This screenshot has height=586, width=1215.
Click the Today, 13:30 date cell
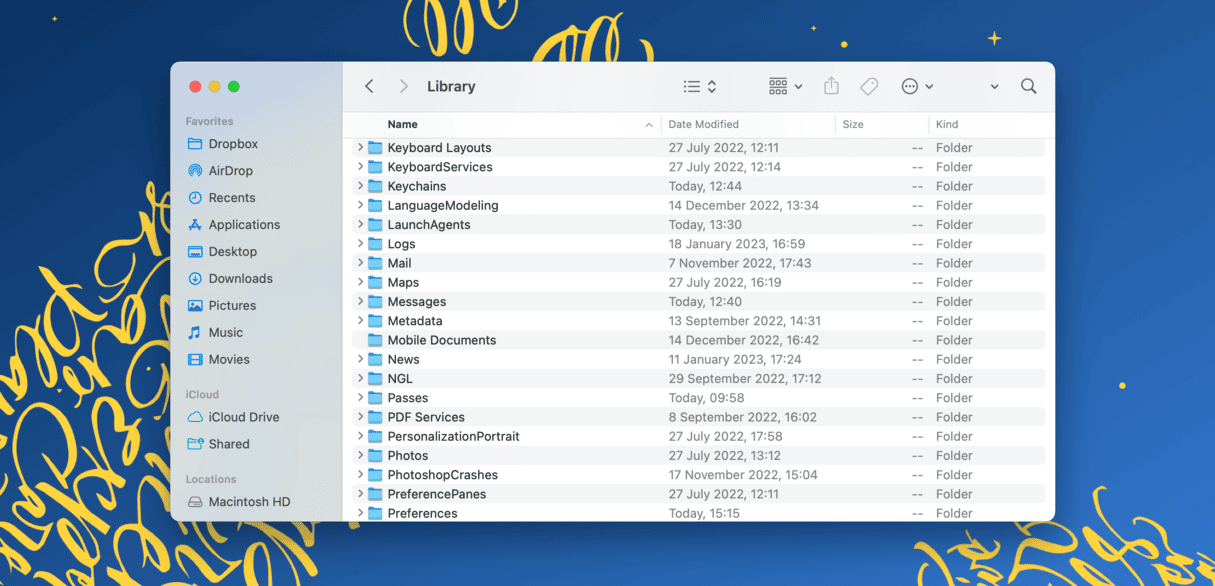click(705, 225)
